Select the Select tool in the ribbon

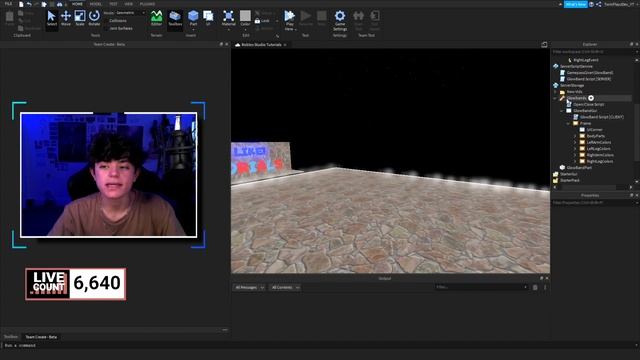pos(51,19)
